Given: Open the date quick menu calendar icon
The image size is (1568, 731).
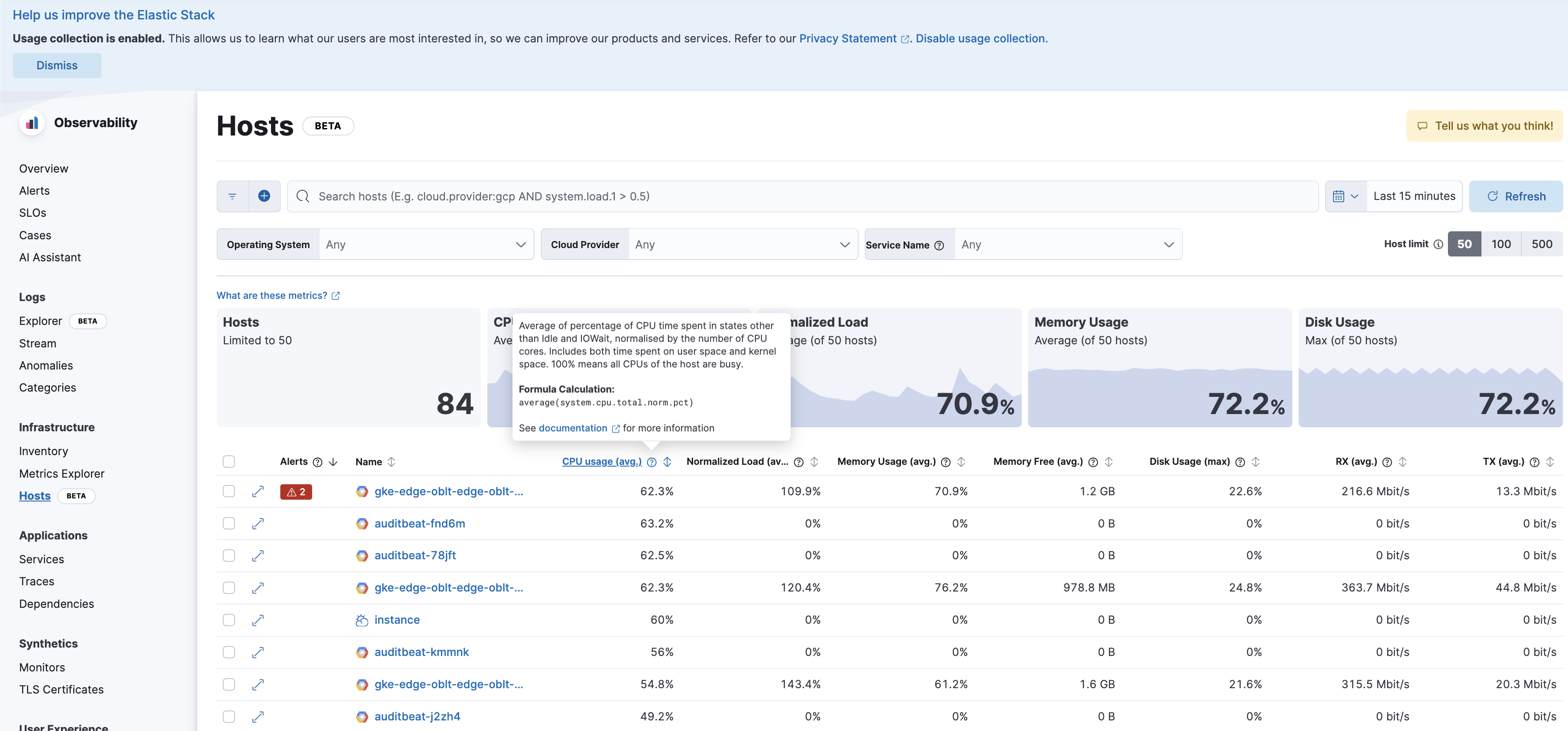Looking at the screenshot, I should (1345, 196).
